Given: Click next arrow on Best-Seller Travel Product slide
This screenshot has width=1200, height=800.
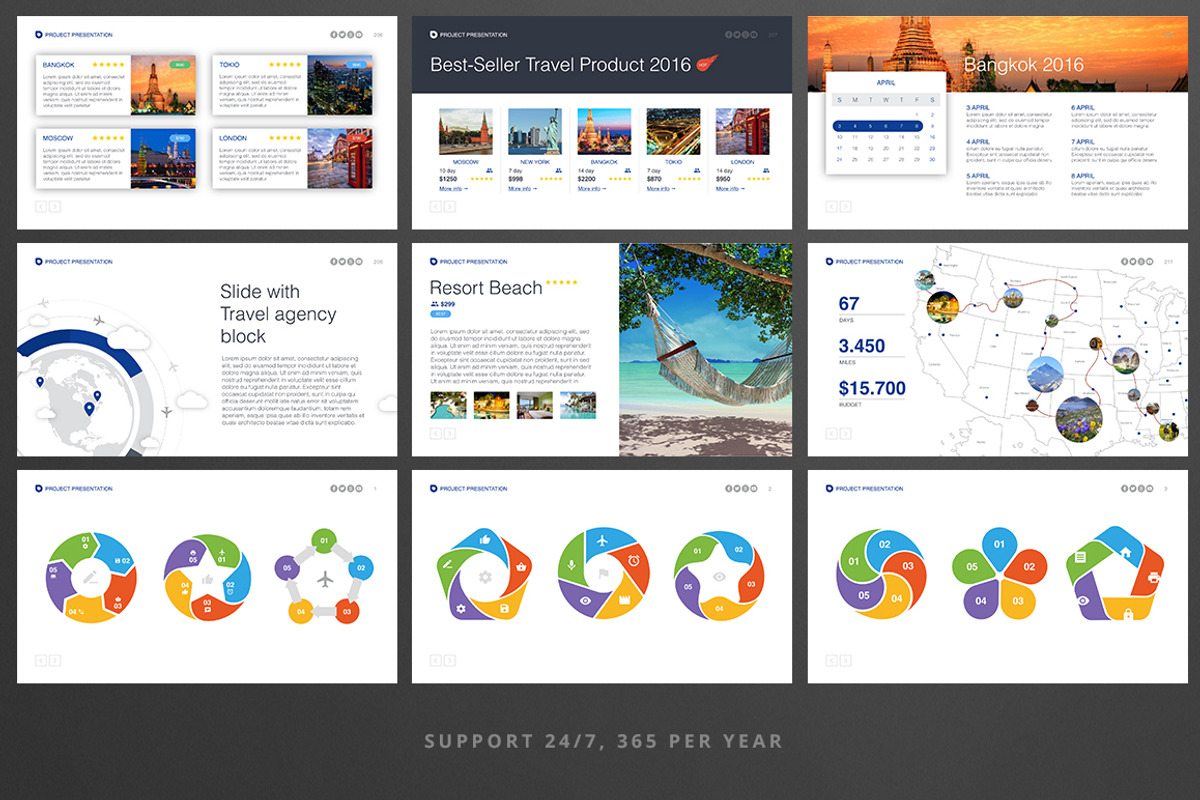Looking at the screenshot, I should pos(450,207).
